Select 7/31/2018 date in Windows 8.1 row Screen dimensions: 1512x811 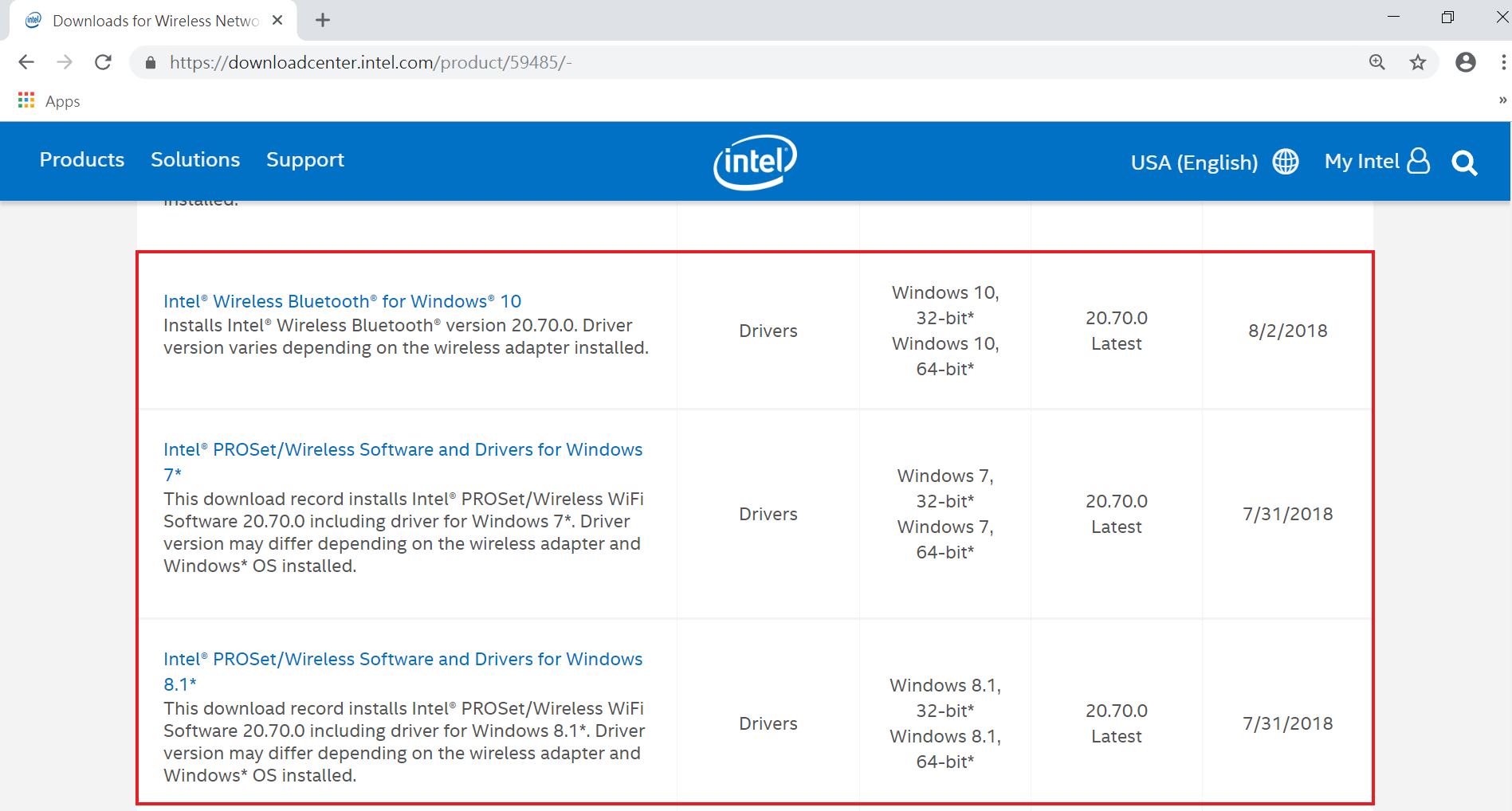pos(1287,723)
